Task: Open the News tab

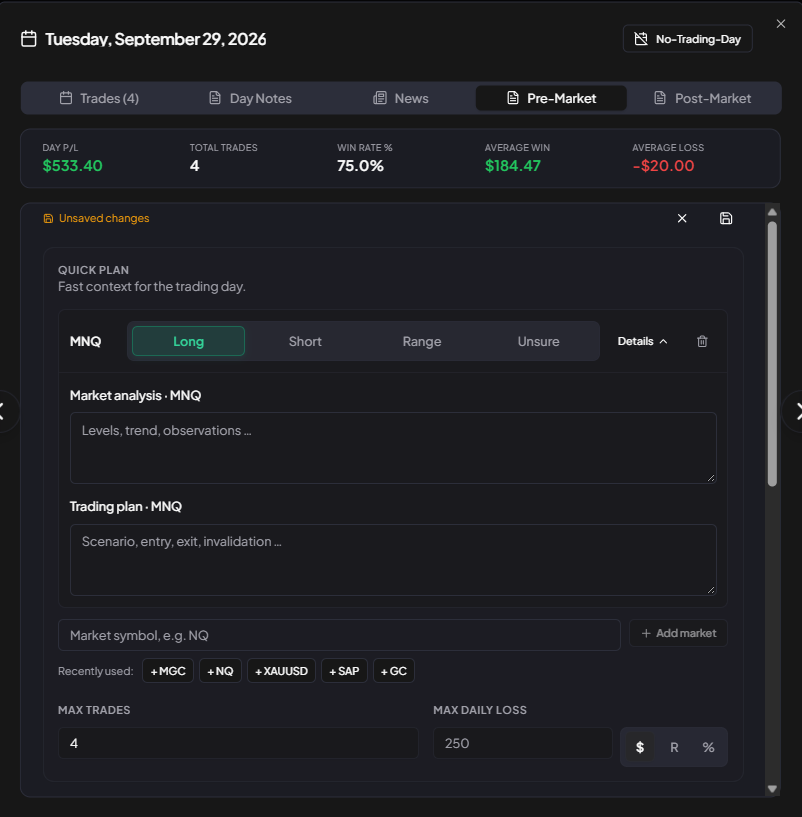Action: point(401,98)
